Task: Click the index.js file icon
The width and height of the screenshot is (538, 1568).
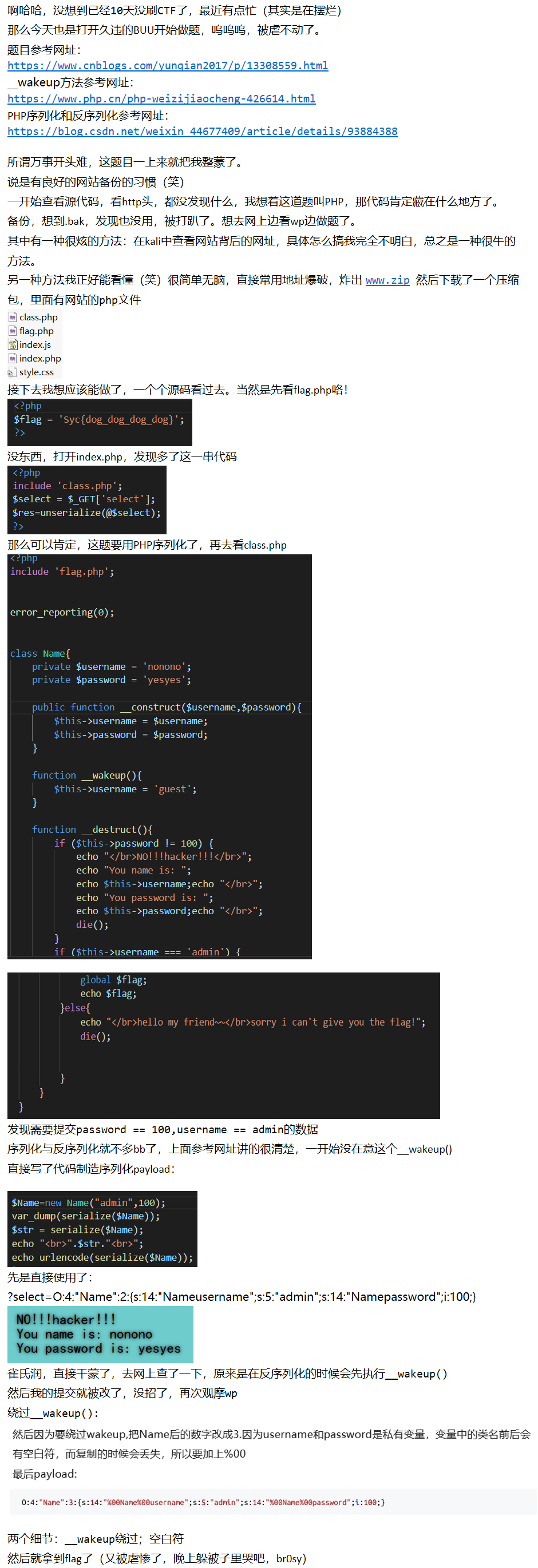Action: click(x=12, y=344)
